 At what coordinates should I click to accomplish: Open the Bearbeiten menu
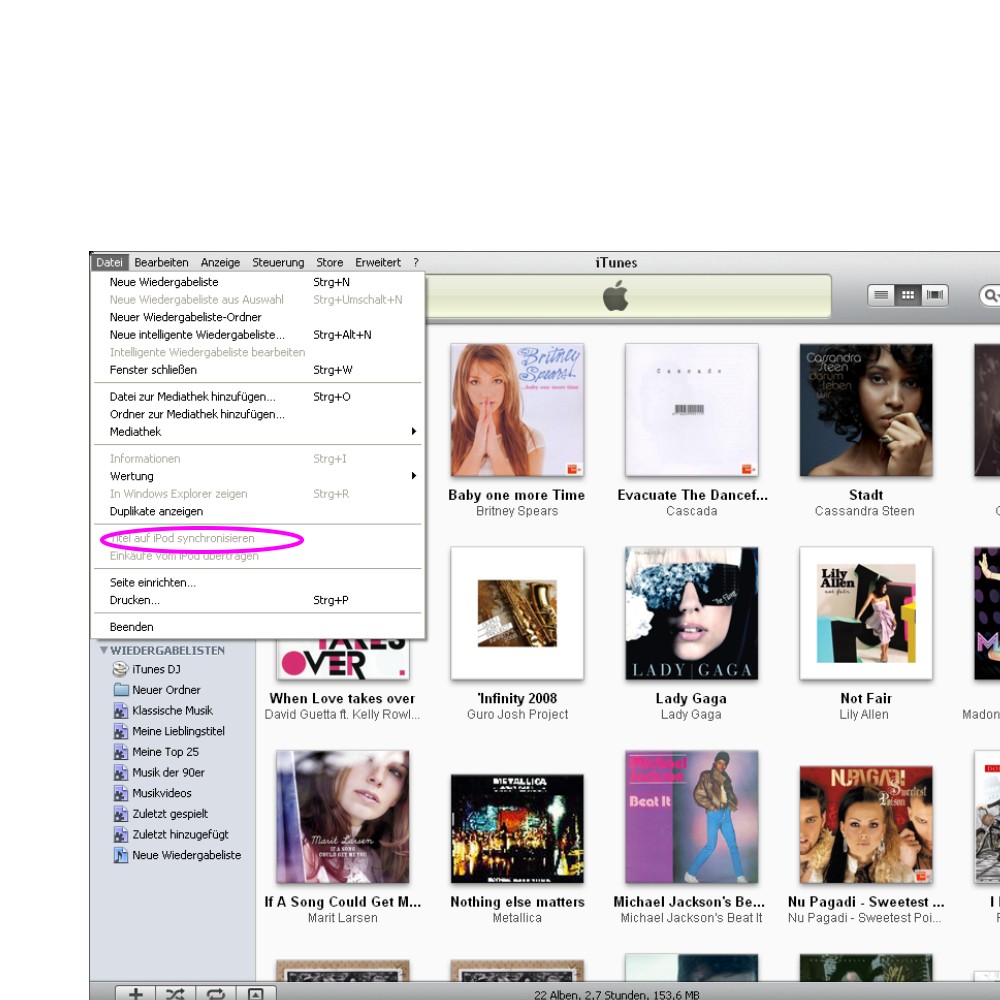pyautogui.click(x=161, y=262)
